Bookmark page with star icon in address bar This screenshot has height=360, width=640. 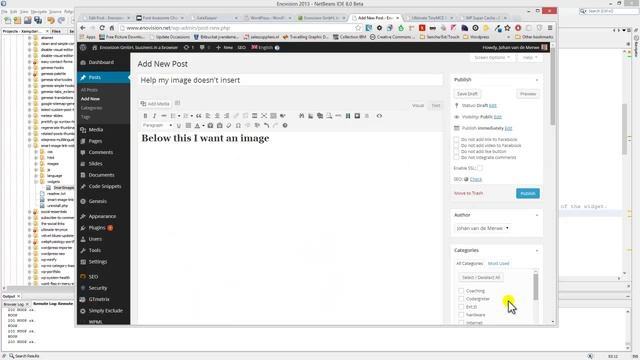(x=358, y=28)
